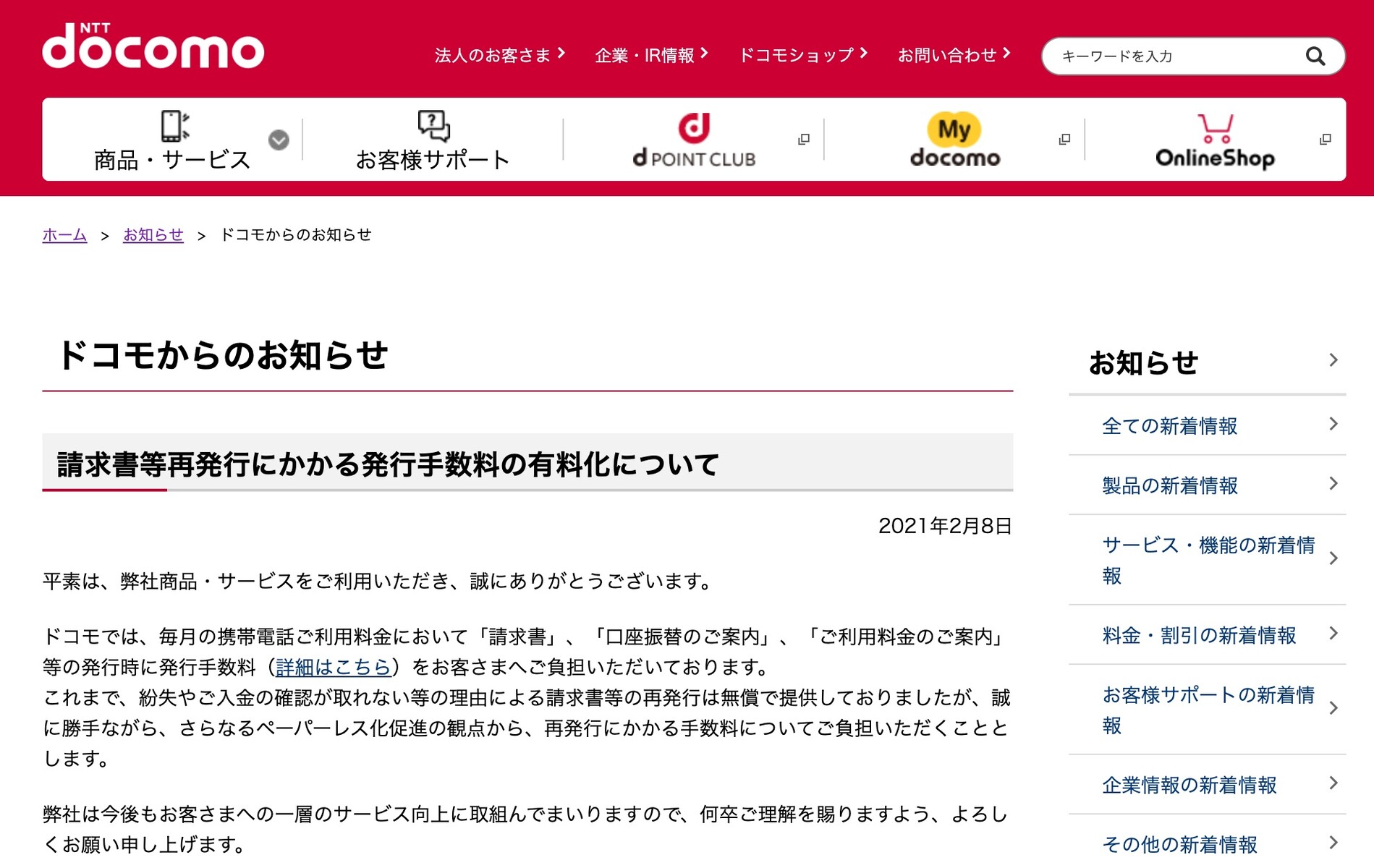Click the ホーム breadcrumb link
Viewport: 1374px width, 868px height.
pos(64,234)
